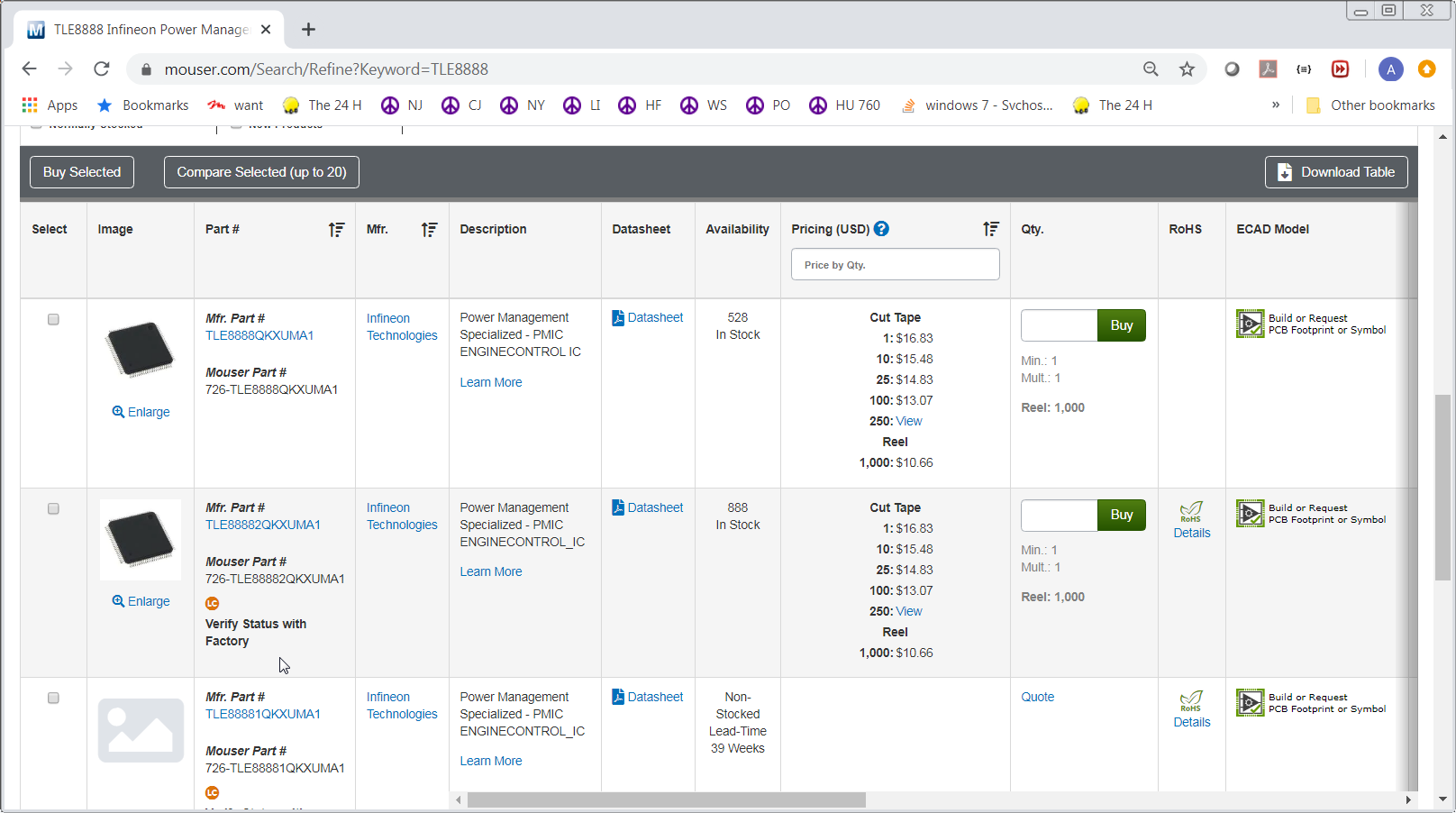
Task: Click the red arrow extension icon
Action: (x=1340, y=69)
